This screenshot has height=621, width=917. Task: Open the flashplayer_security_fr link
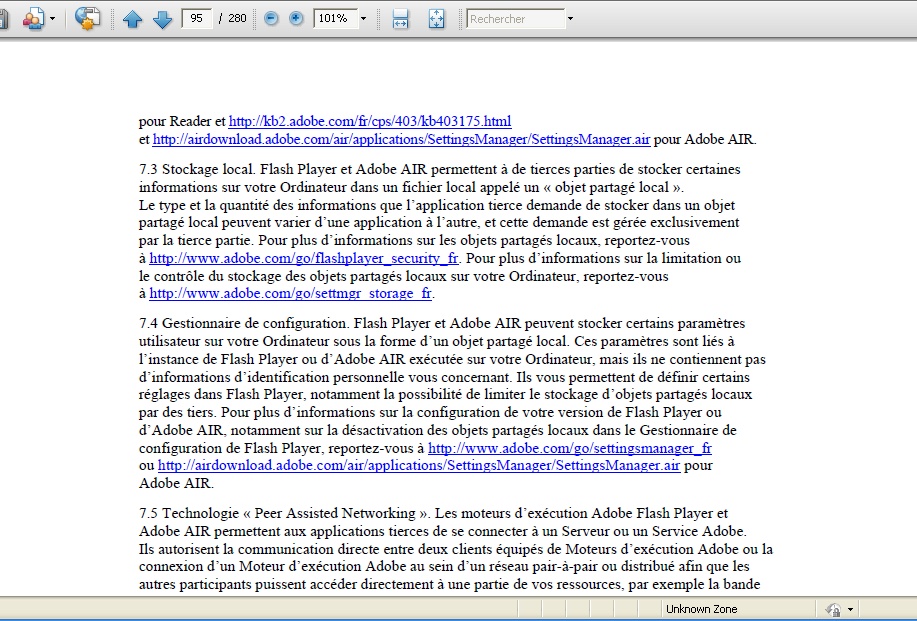(304, 258)
